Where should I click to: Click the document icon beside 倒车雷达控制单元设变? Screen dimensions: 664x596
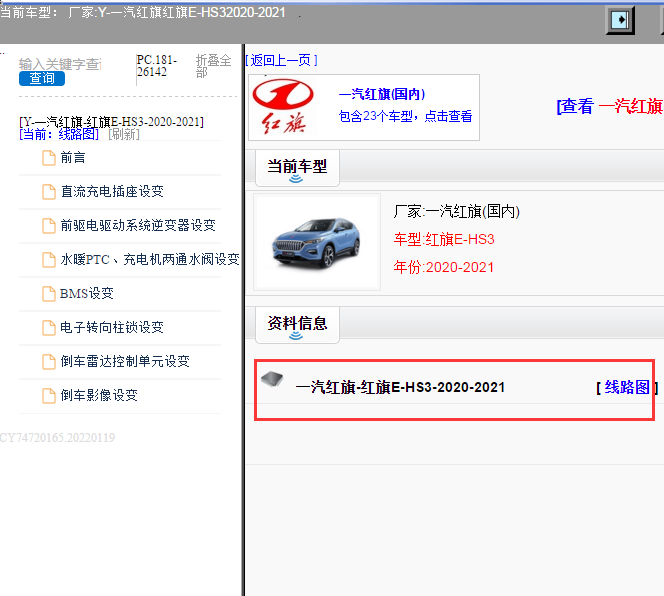pos(49,362)
